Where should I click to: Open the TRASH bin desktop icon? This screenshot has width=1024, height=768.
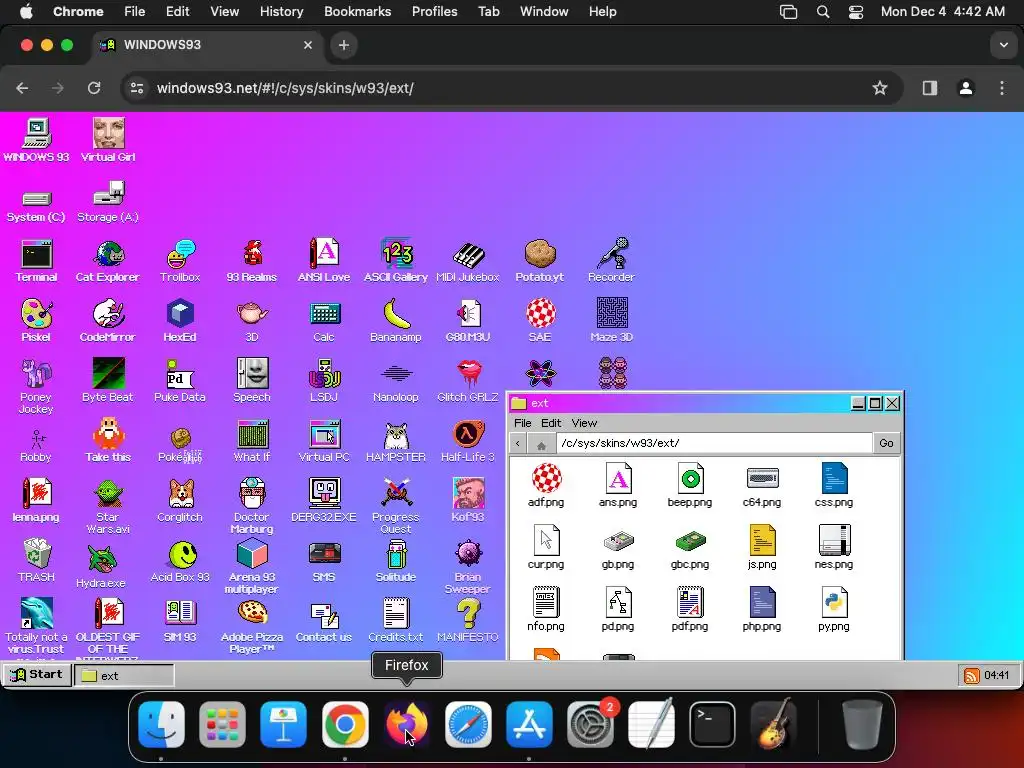37,560
